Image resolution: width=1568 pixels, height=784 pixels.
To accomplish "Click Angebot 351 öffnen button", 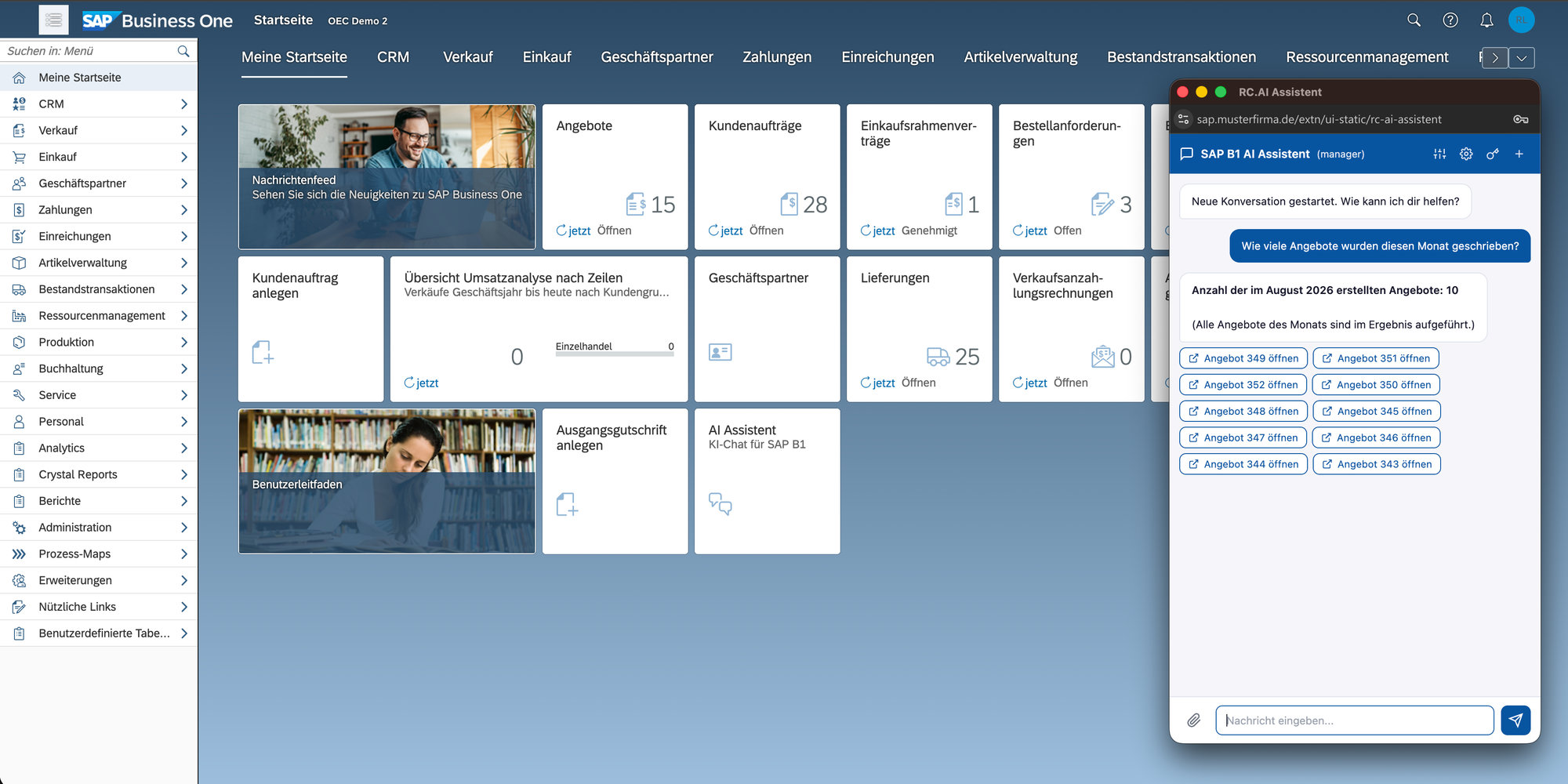I will coord(1376,358).
